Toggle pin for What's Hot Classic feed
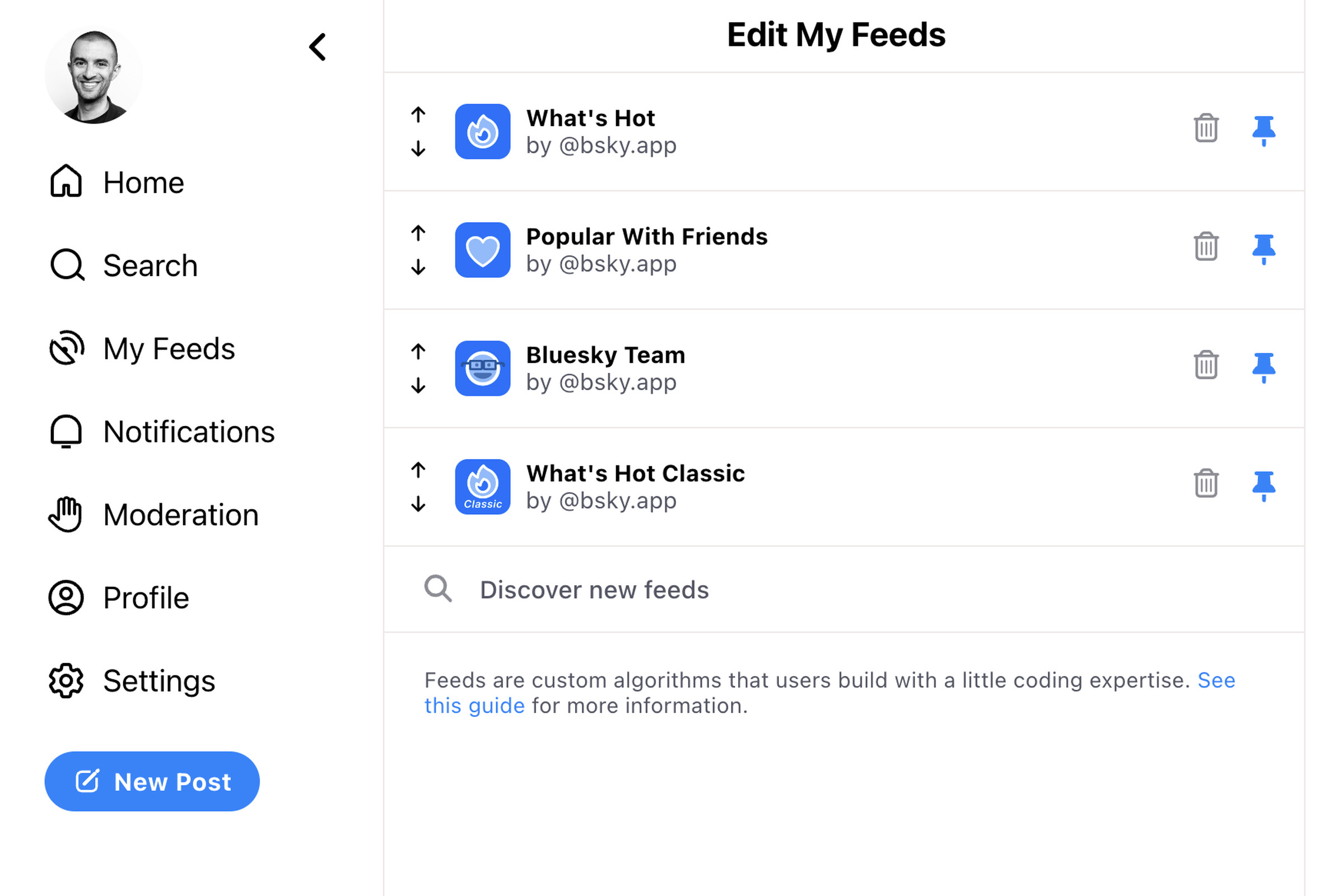1344x896 pixels. (1263, 483)
